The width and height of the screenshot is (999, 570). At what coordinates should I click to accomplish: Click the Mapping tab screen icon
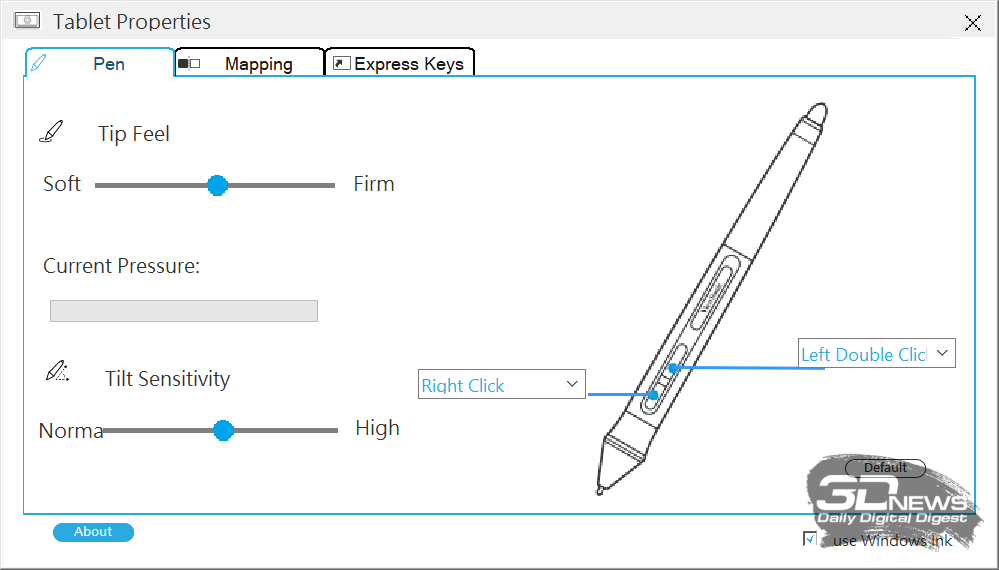pyautogui.click(x=189, y=63)
